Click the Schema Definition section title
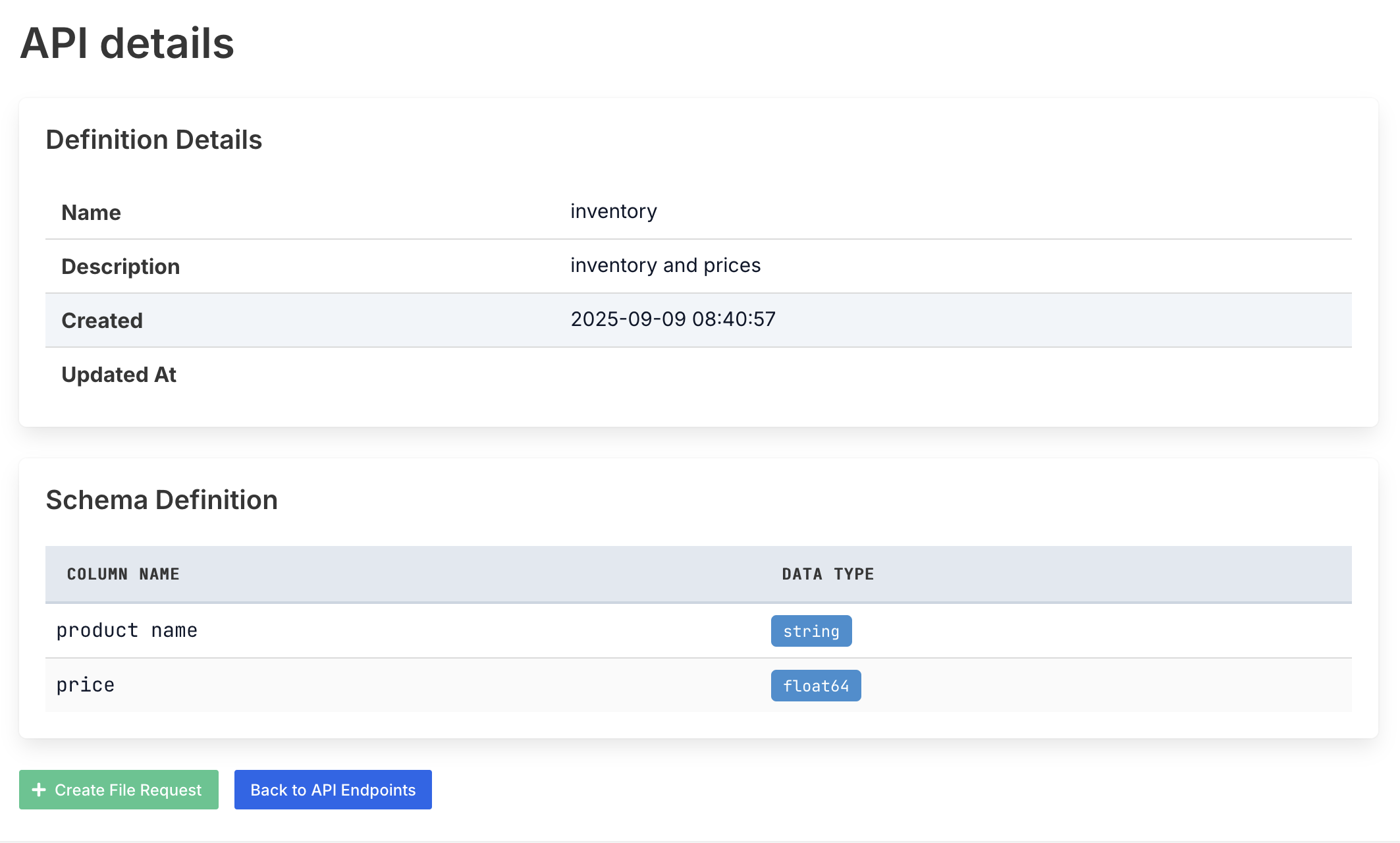The height and width of the screenshot is (843, 1400). click(x=161, y=500)
